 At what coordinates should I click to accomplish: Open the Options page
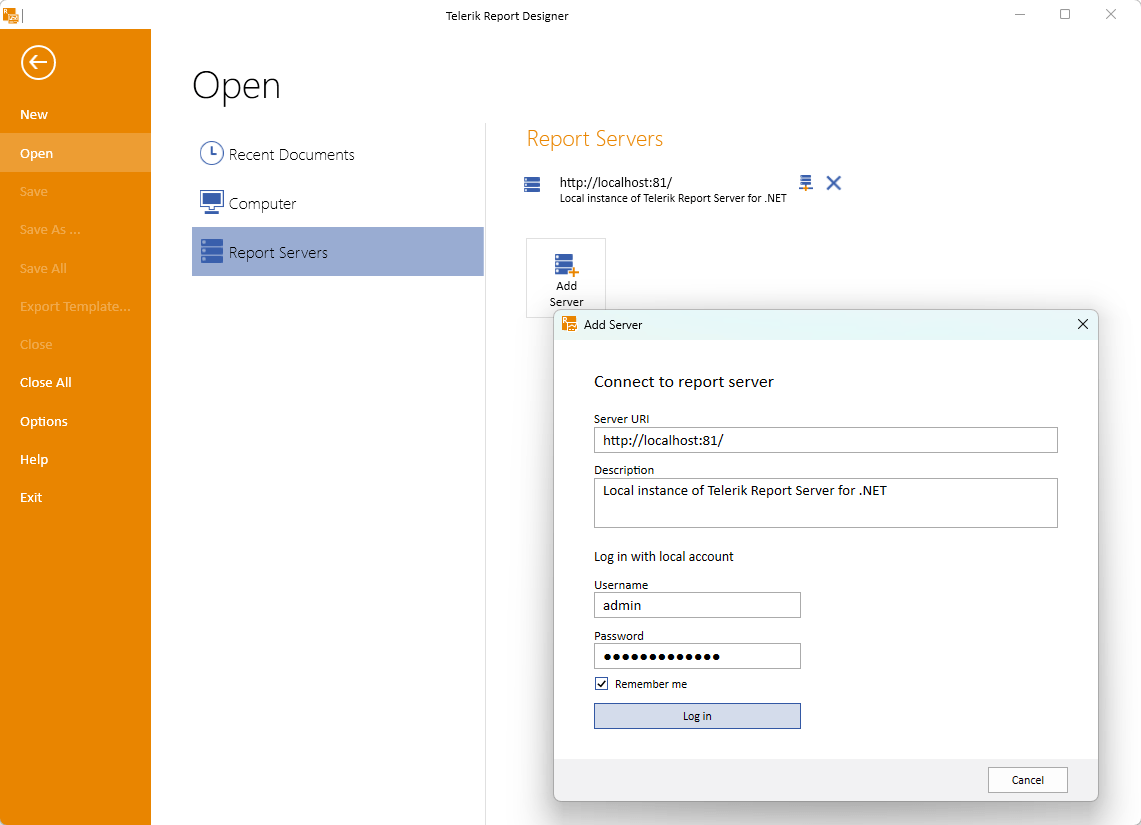click(44, 421)
